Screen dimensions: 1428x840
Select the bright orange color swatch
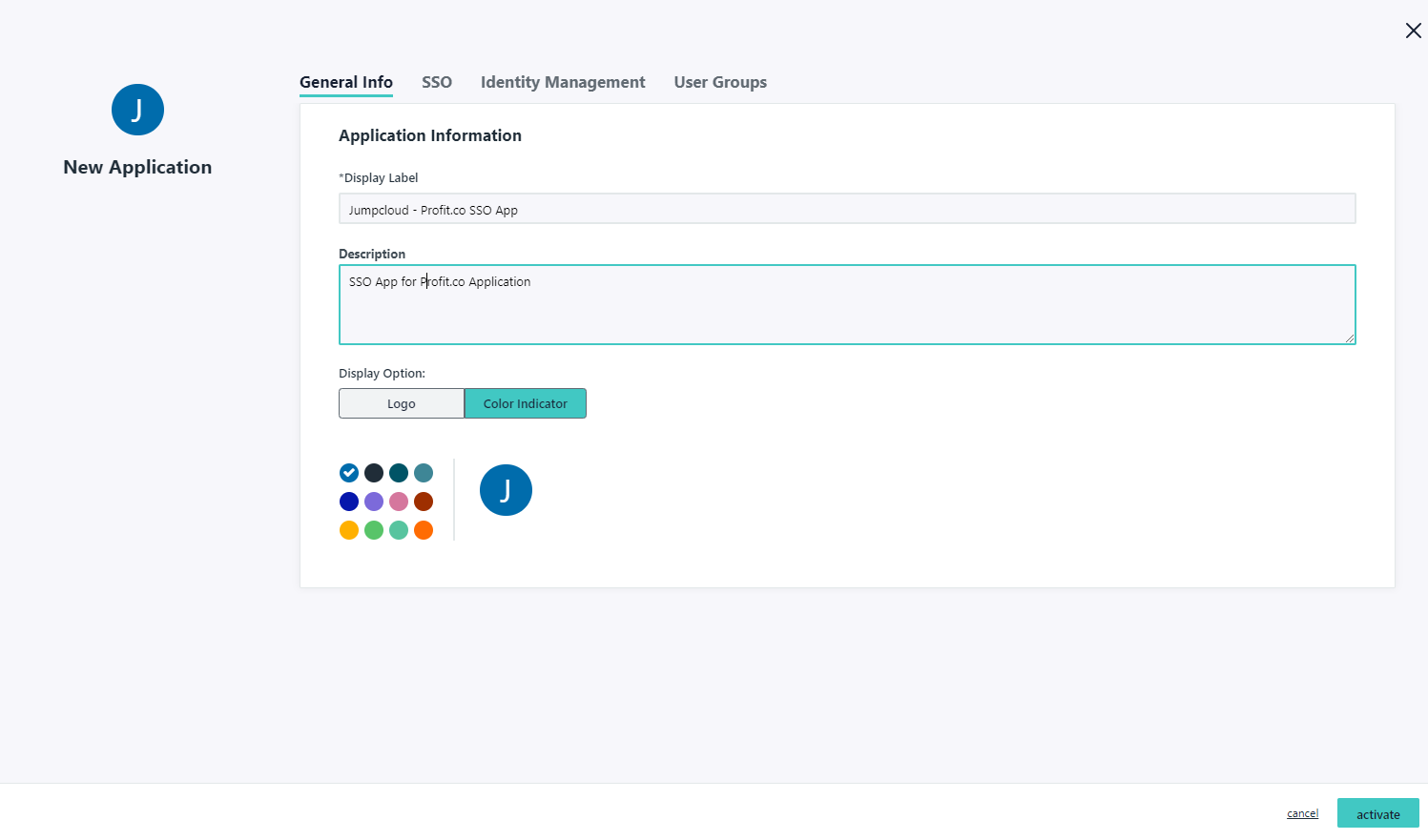click(424, 530)
